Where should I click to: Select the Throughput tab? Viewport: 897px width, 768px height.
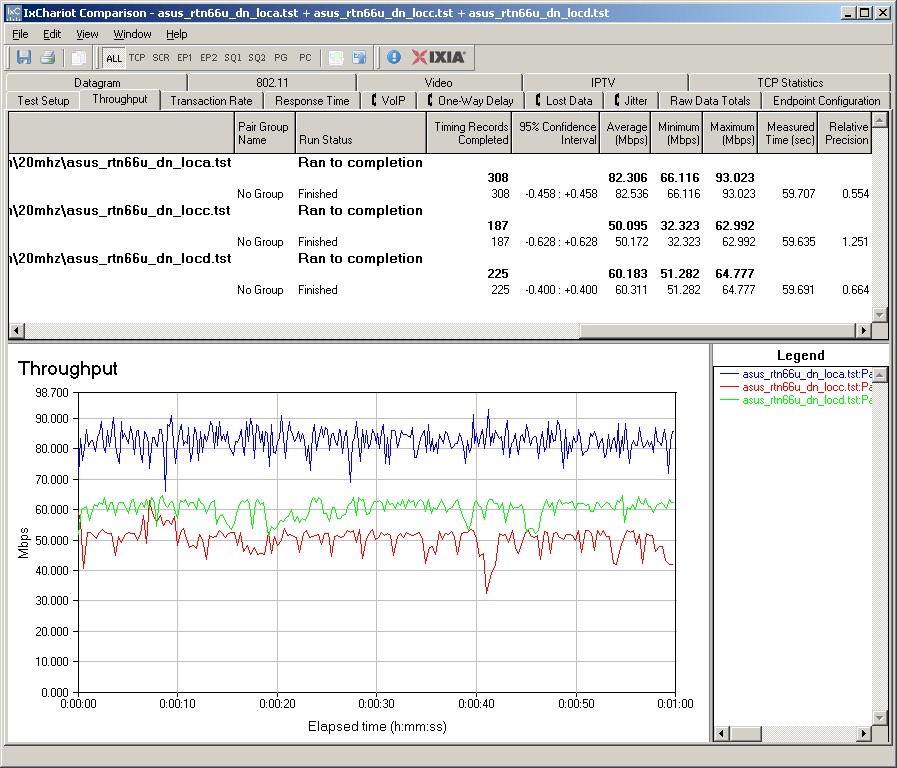[x=120, y=100]
